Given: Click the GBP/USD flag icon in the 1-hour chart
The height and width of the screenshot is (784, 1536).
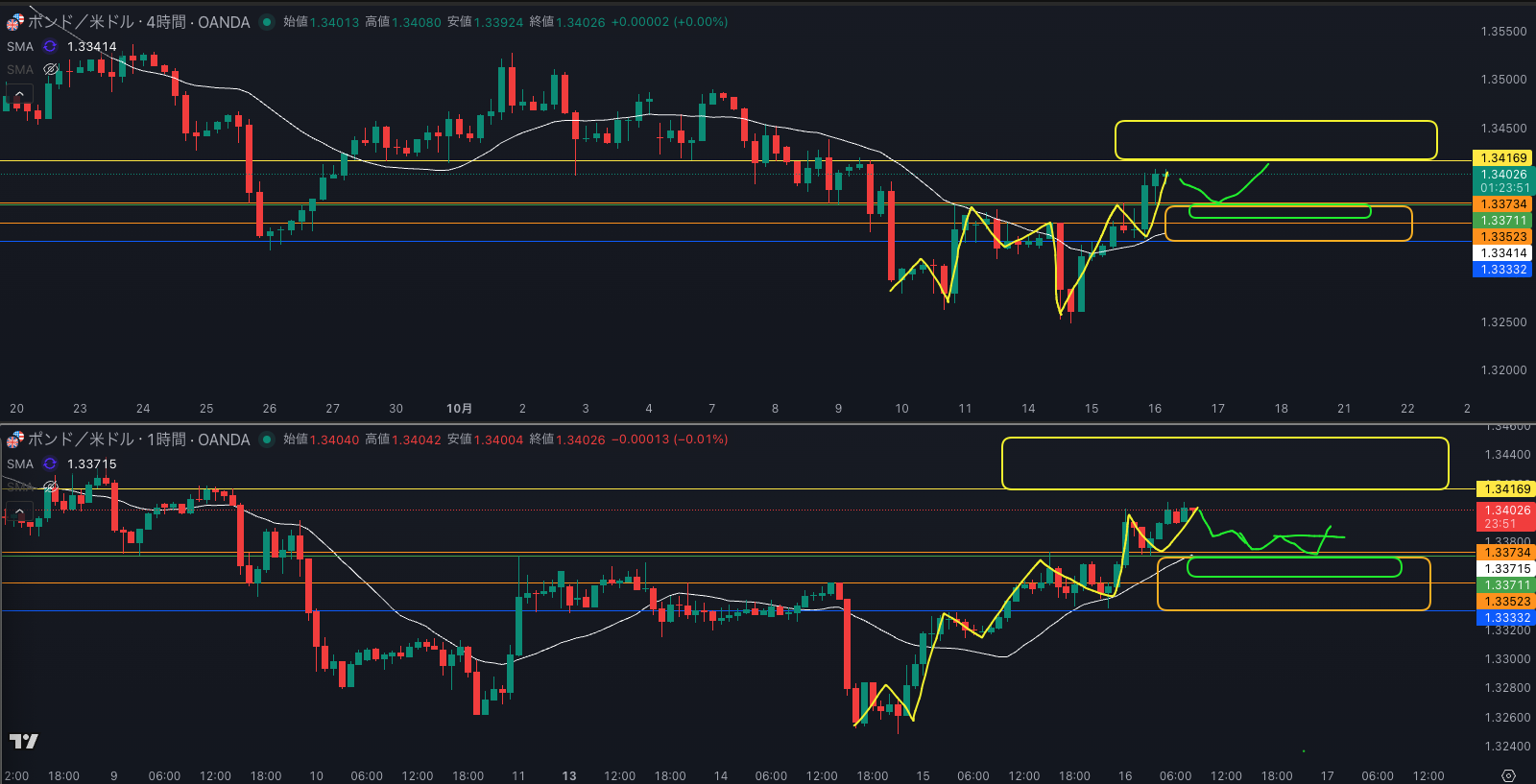Looking at the screenshot, I should [x=15, y=440].
